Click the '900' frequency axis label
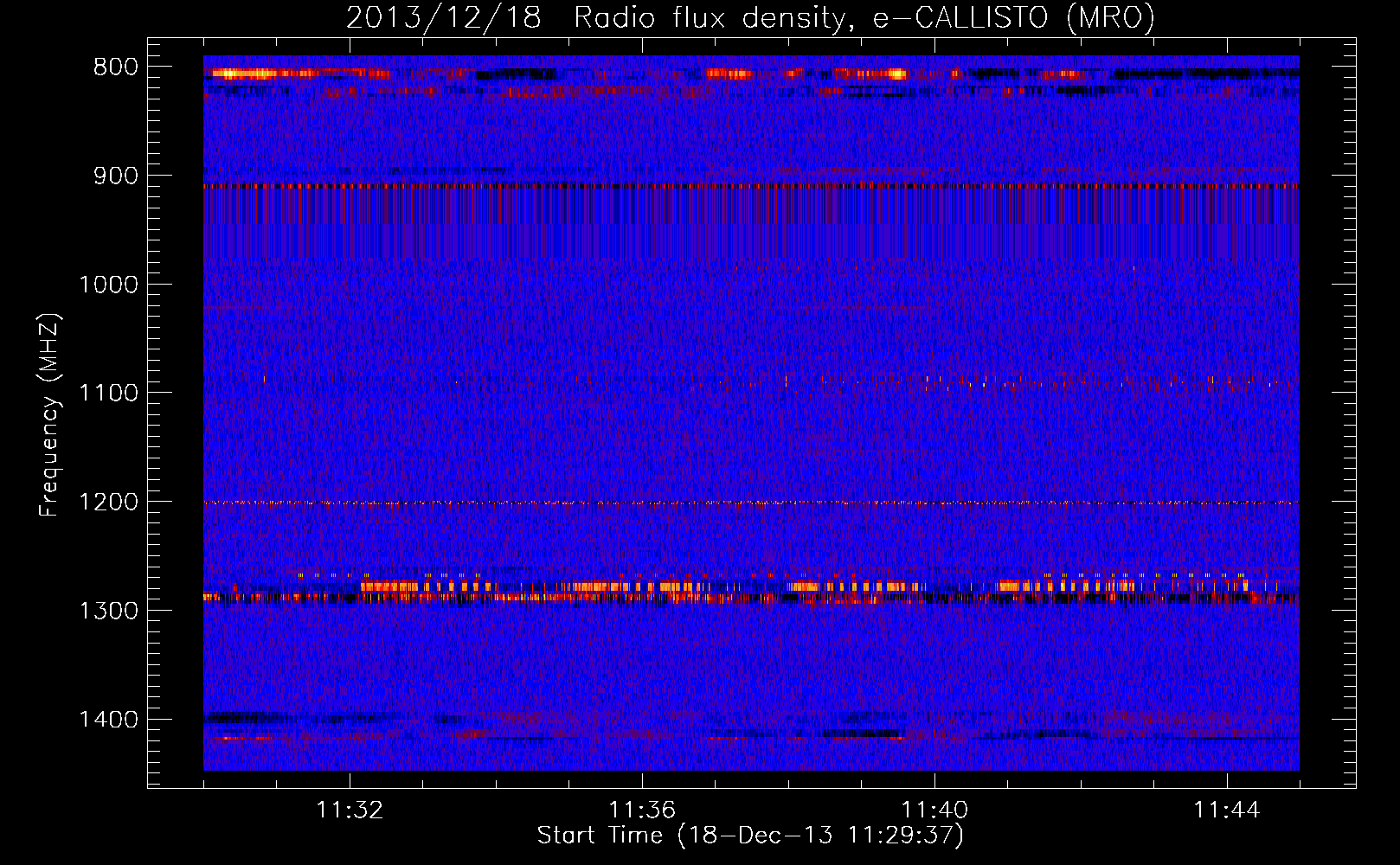The height and width of the screenshot is (865, 1400). pyautogui.click(x=116, y=176)
